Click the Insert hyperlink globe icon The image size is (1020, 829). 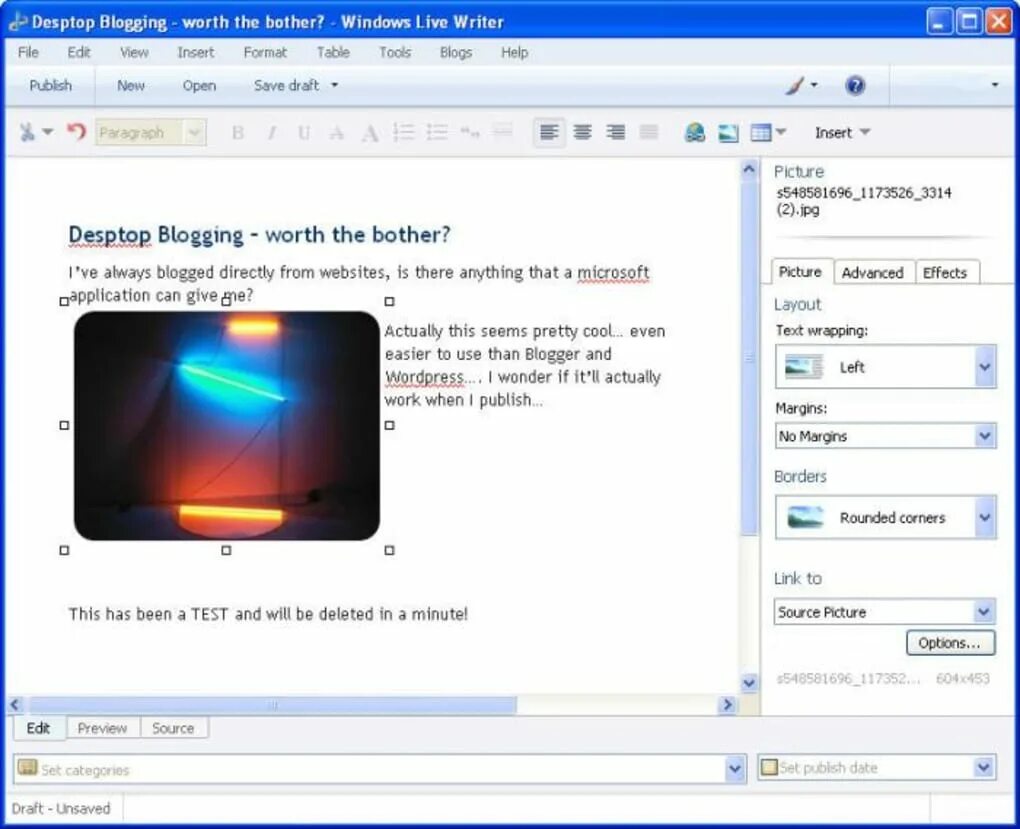tap(695, 132)
